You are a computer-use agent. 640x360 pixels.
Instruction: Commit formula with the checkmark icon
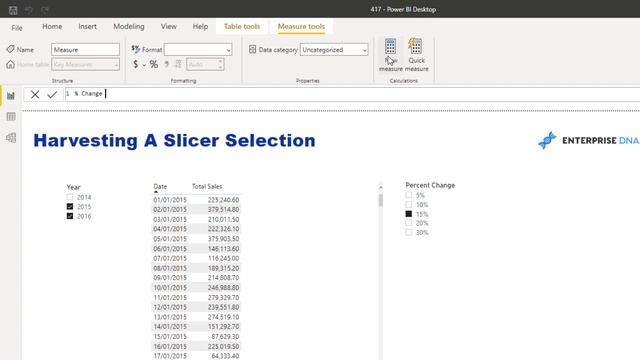pyautogui.click(x=52, y=94)
